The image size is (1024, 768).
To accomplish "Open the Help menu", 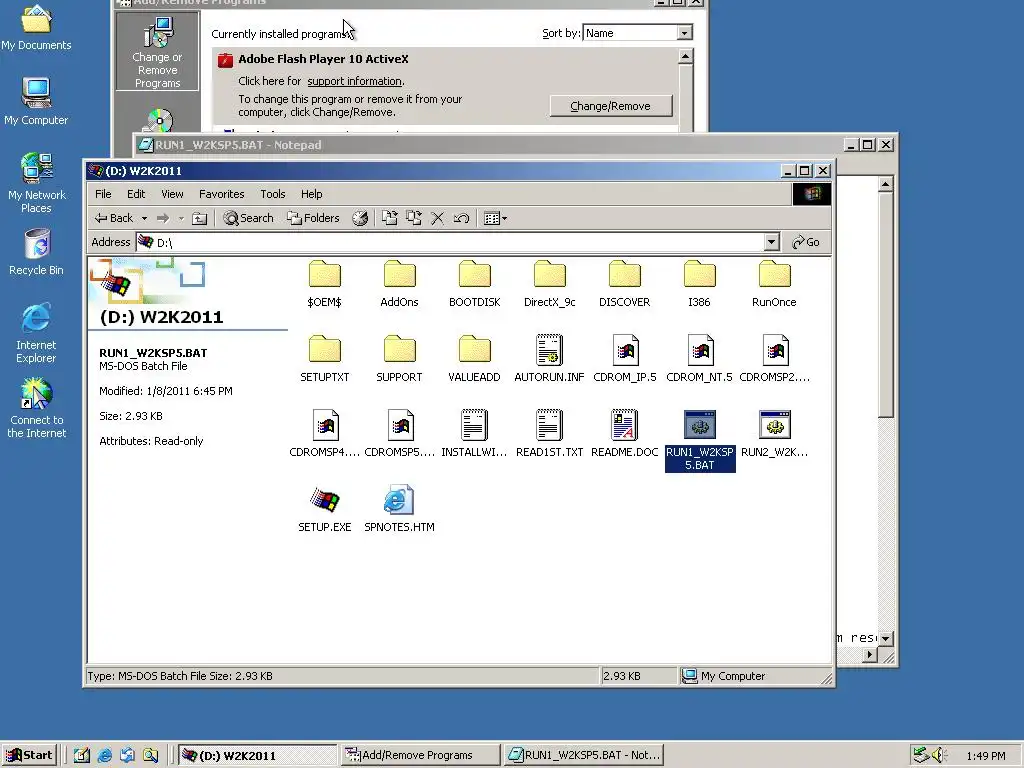I will pos(312,194).
